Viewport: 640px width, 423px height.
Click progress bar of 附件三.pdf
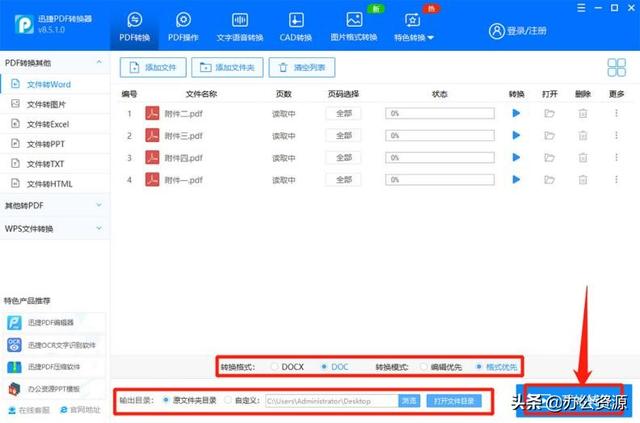pyautogui.click(x=440, y=135)
